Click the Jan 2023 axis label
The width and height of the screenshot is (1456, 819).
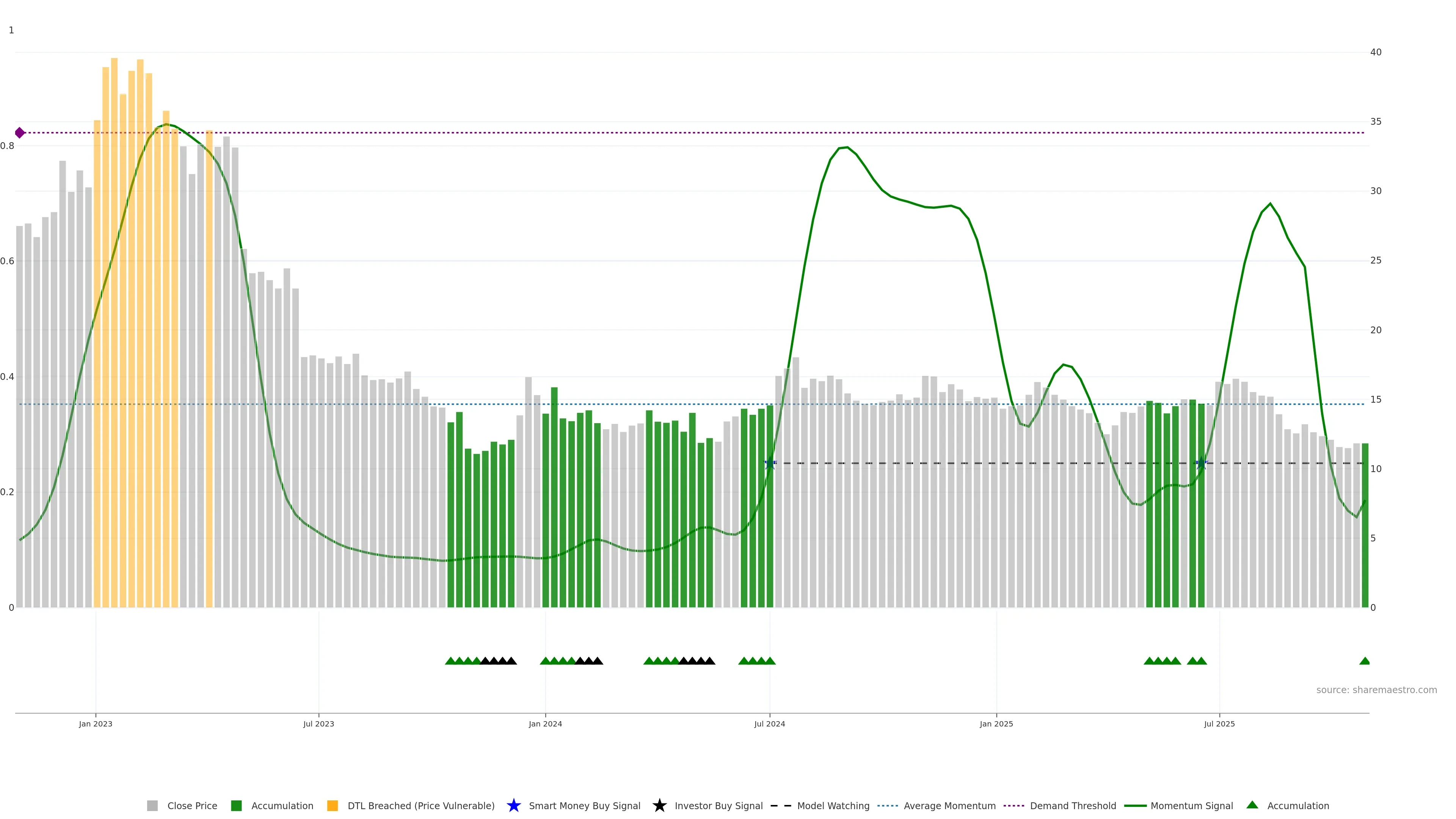click(96, 723)
